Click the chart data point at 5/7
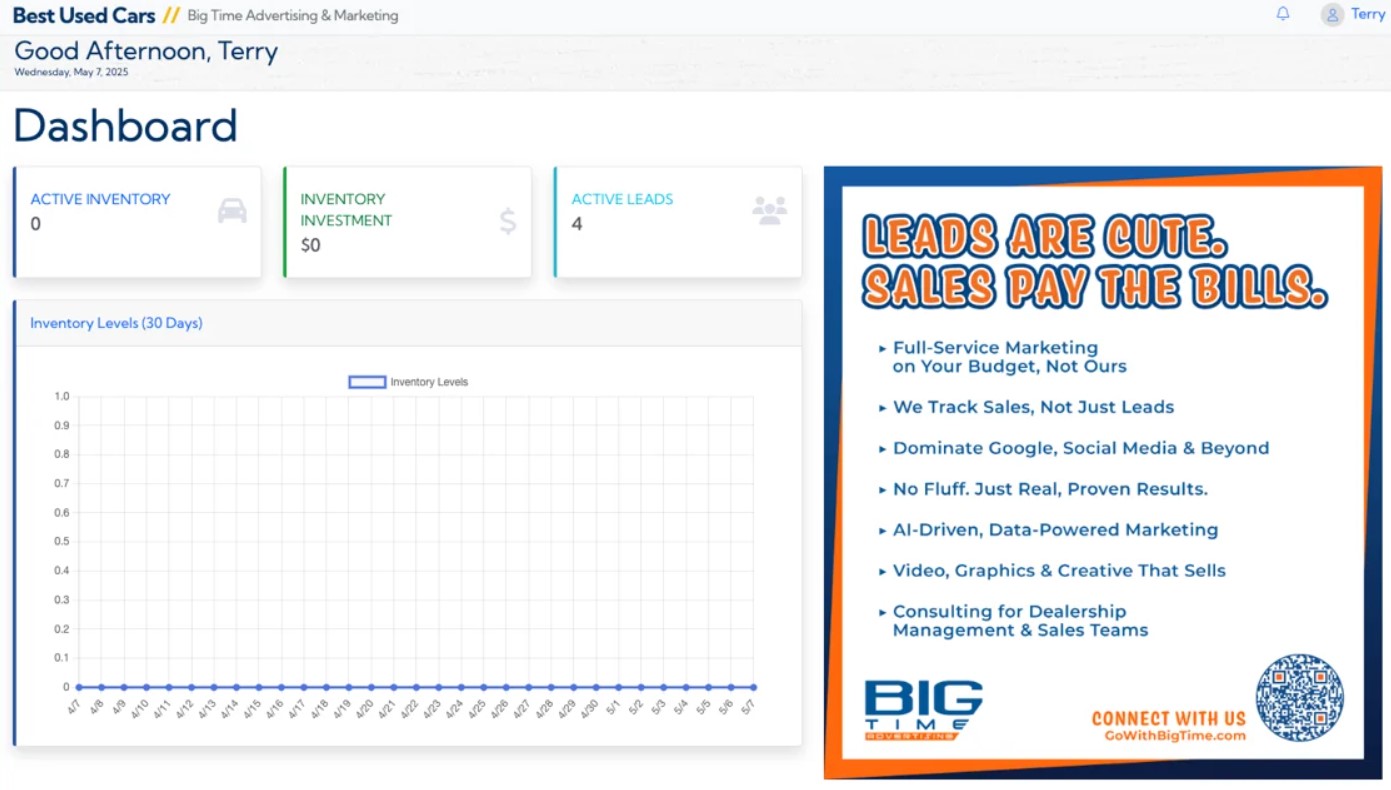This screenshot has width=1391, height=790. 753,687
